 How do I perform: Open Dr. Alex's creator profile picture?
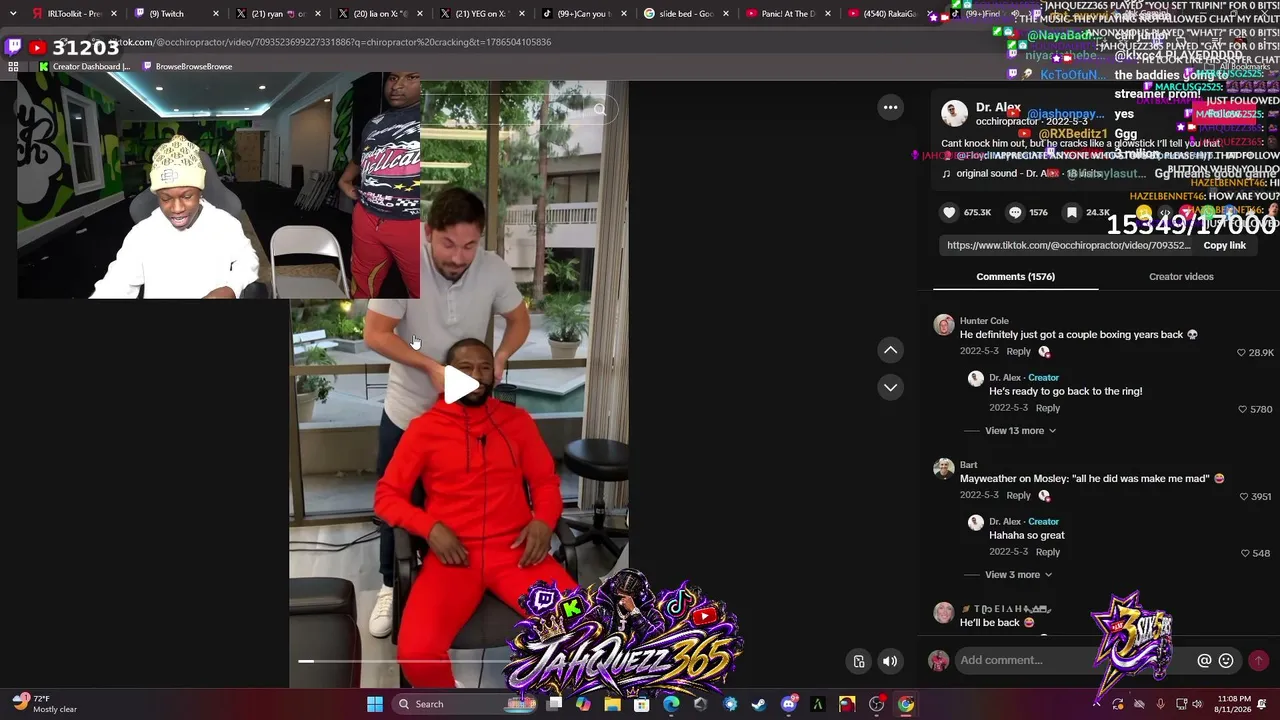pyautogui.click(x=955, y=113)
